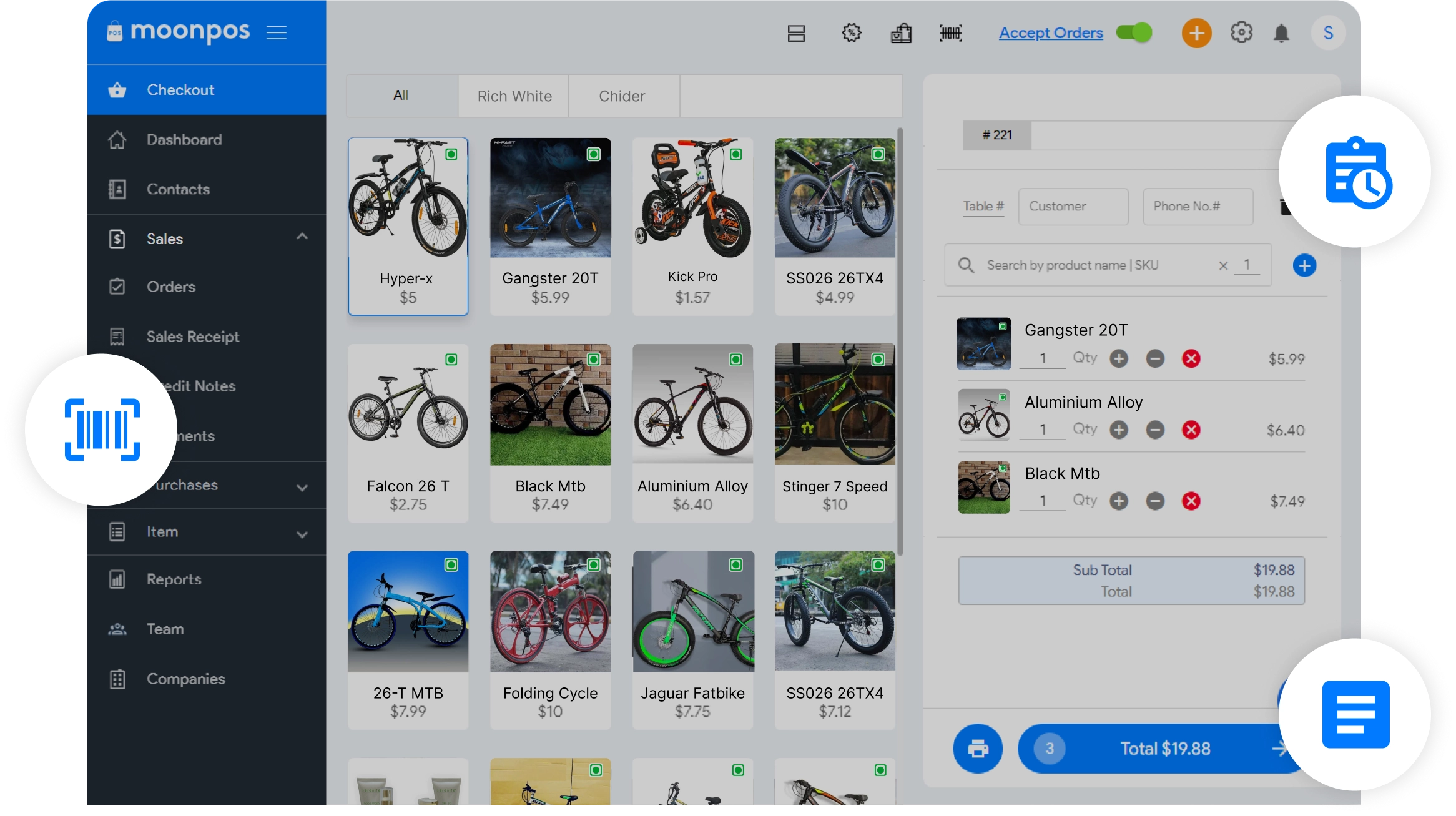Toggle green indicator on Kick Pro card
Screen dimensions: 1456x816
736,154
